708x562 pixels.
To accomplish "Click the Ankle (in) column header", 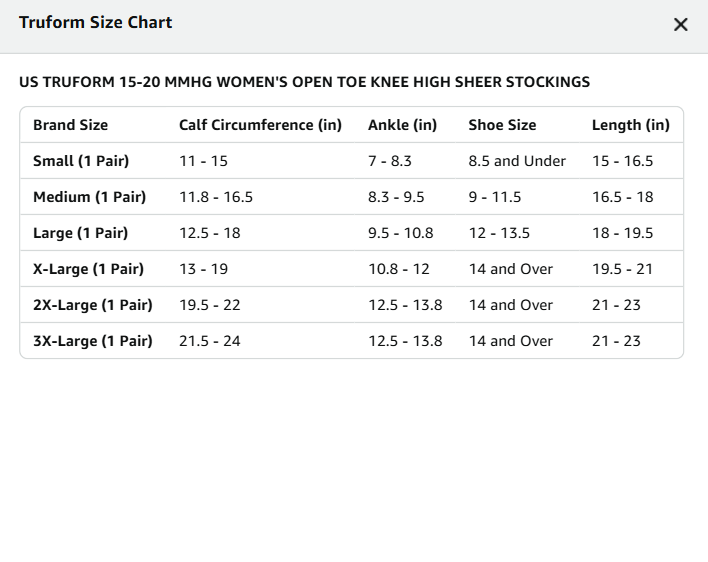I will [x=402, y=125].
